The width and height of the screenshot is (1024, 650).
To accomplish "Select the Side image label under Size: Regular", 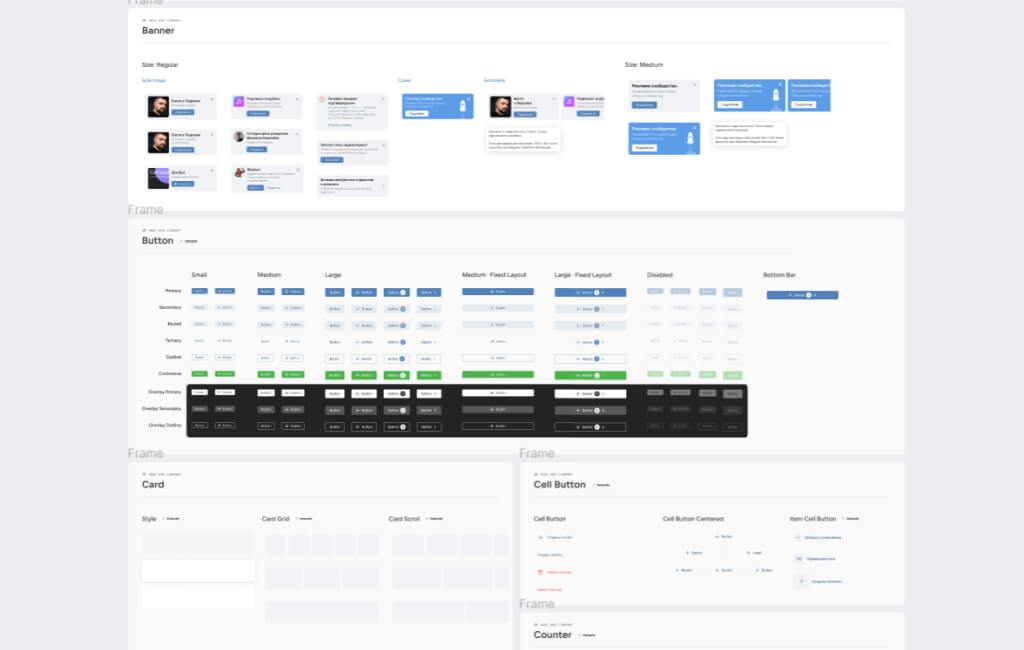I will coord(154,80).
